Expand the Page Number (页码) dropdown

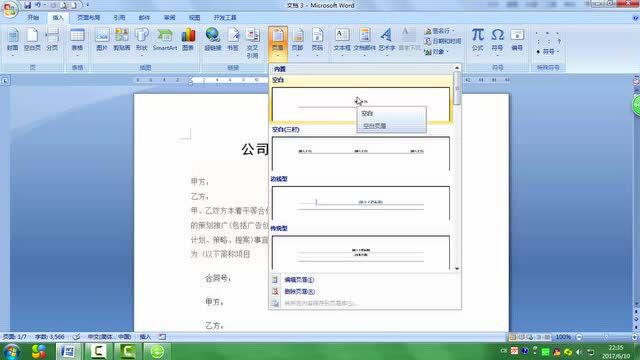point(317,42)
